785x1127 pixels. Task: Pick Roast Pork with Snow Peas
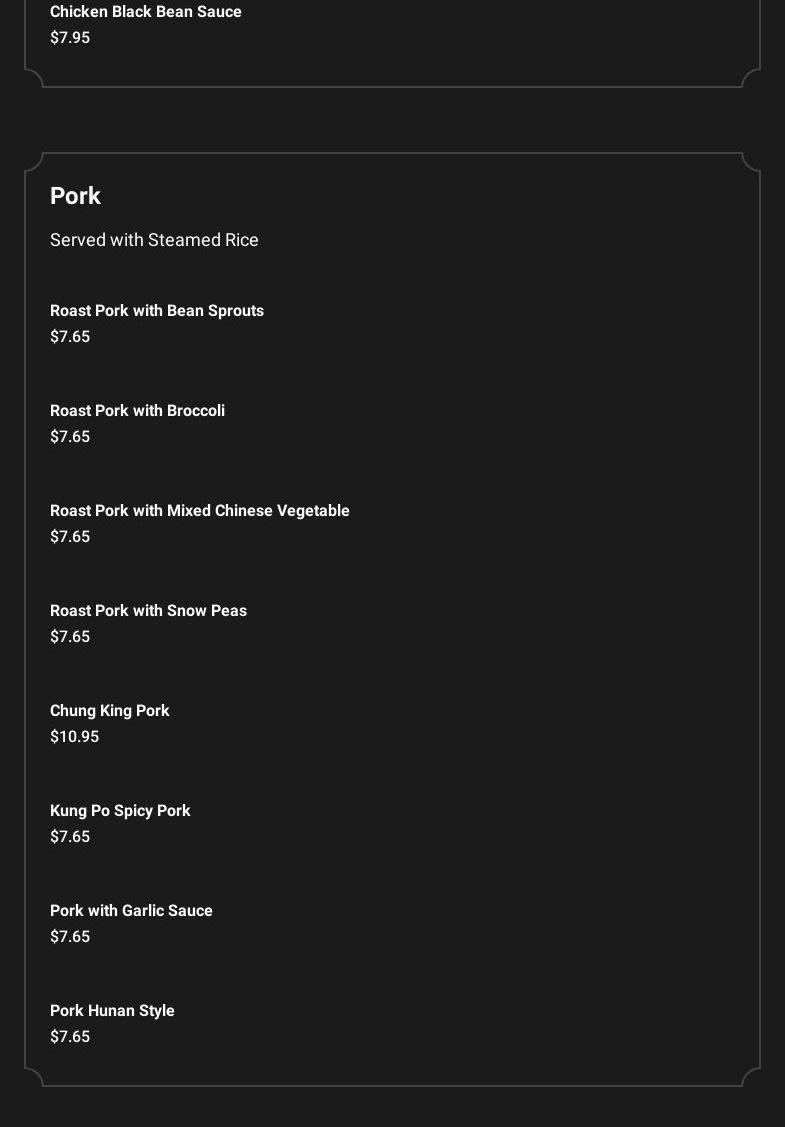(x=148, y=610)
